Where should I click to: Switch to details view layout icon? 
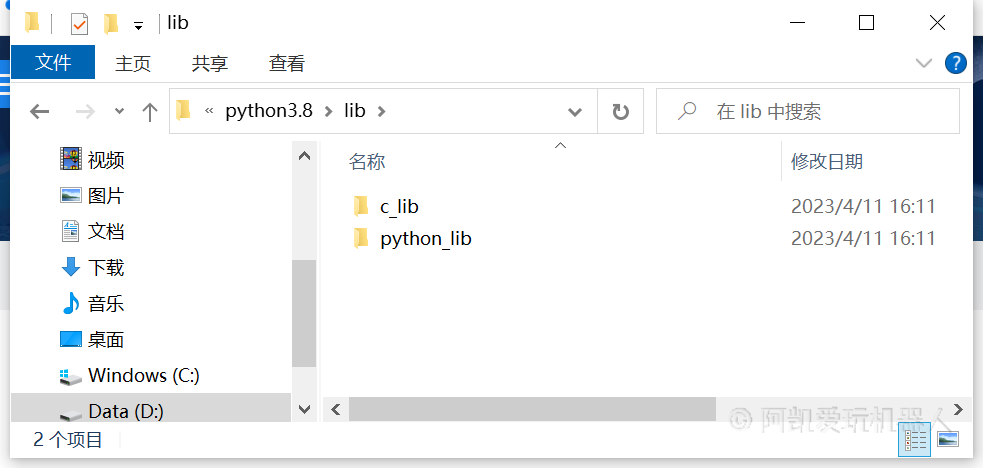coord(913,439)
